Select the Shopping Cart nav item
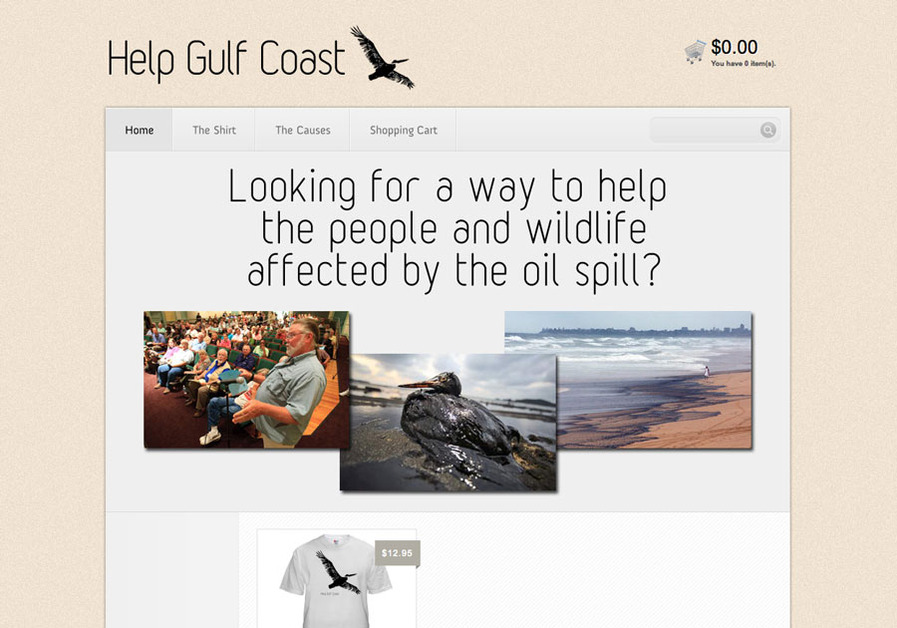 [403, 130]
